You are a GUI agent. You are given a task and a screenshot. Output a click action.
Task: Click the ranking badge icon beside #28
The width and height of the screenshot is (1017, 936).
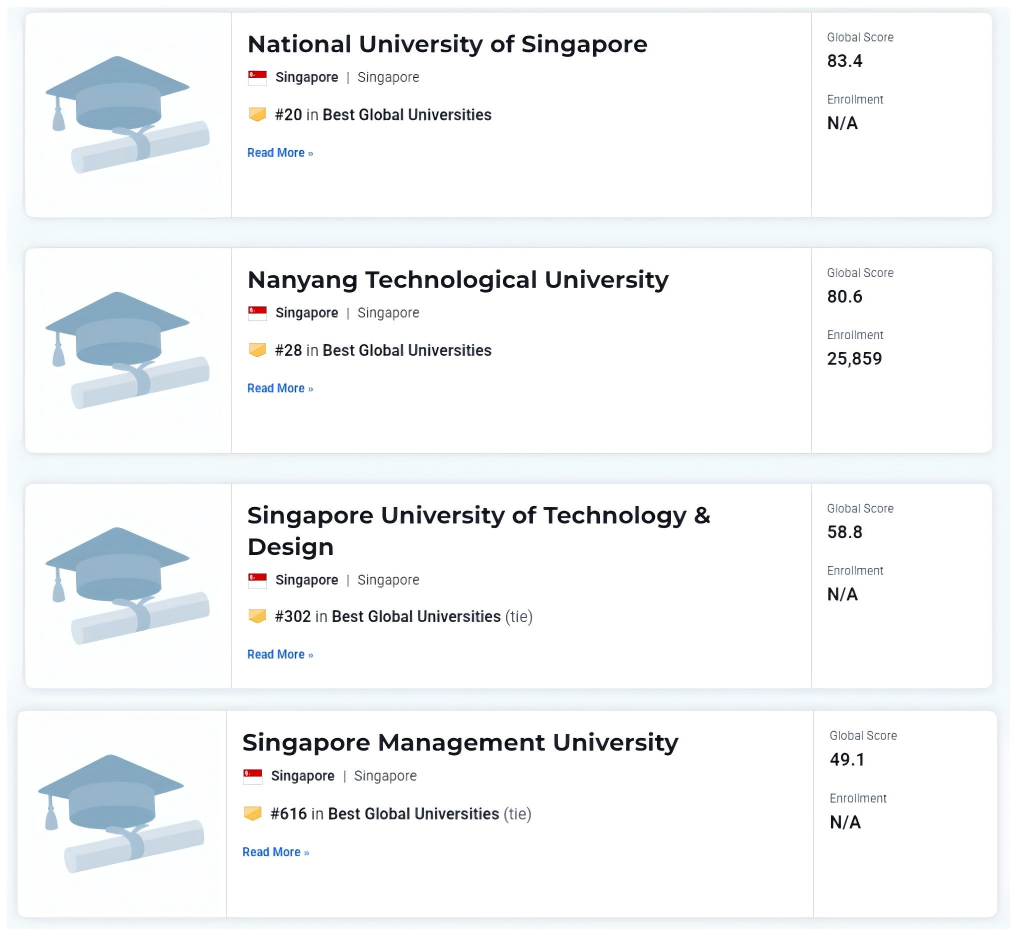tap(258, 350)
